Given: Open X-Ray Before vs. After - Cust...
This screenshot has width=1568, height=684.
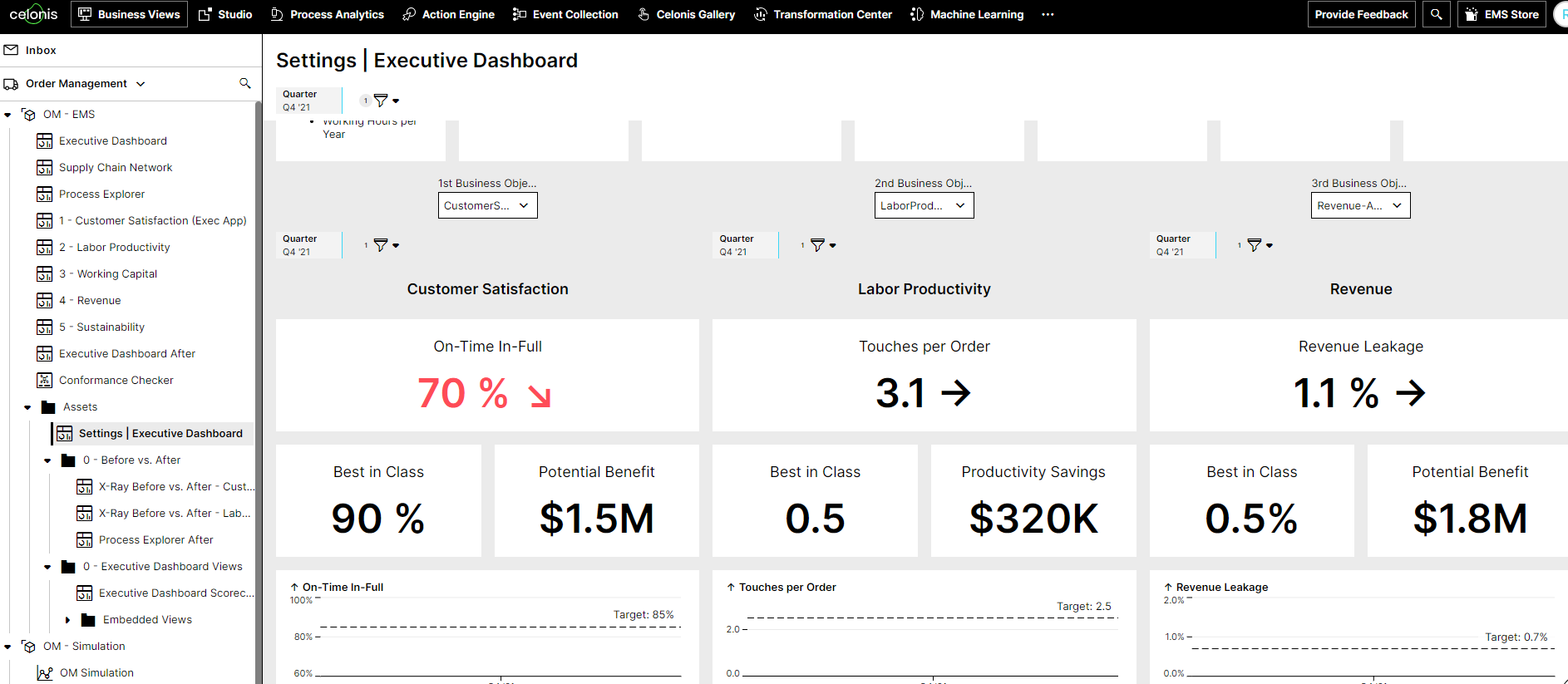Looking at the screenshot, I should tap(176, 486).
